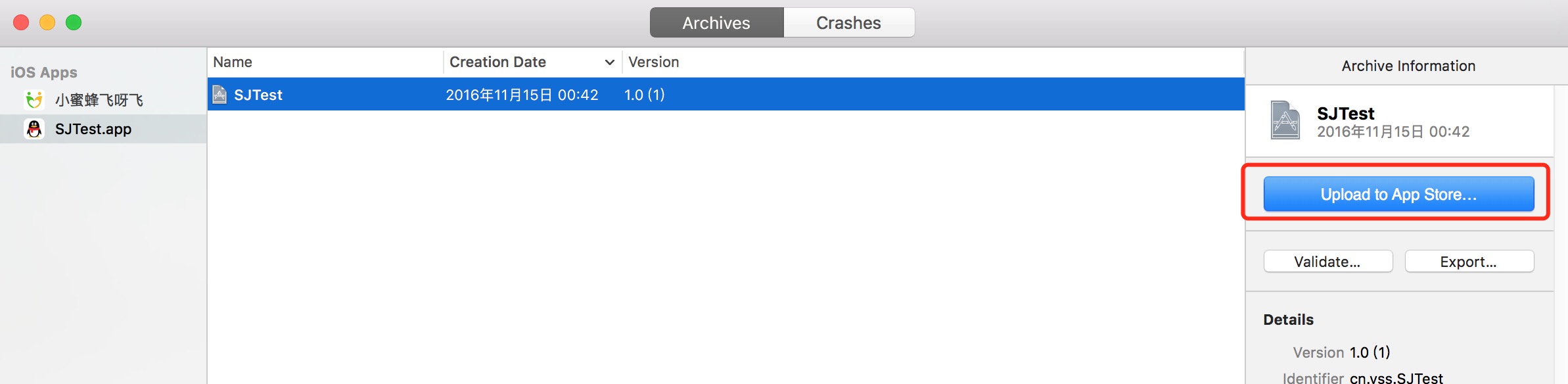Click the Validate button
The height and width of the screenshot is (384, 1568).
[x=1327, y=262]
